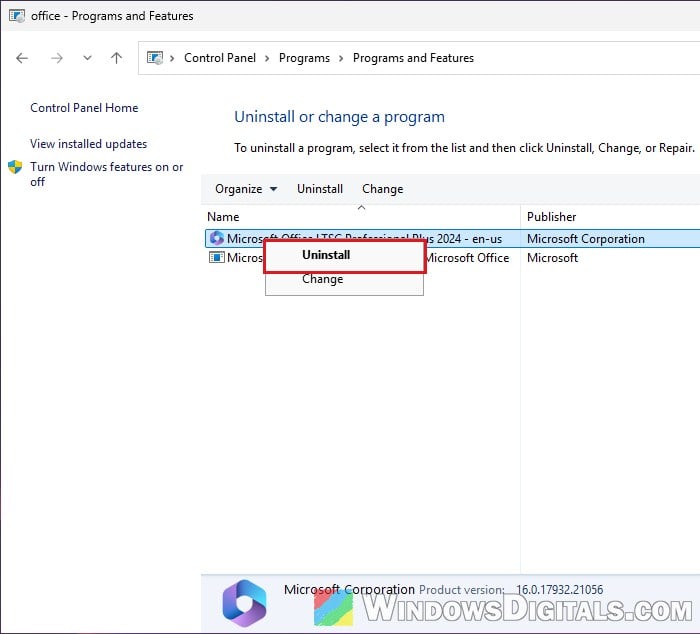Select Programs breadcrumb

pyautogui.click(x=304, y=58)
